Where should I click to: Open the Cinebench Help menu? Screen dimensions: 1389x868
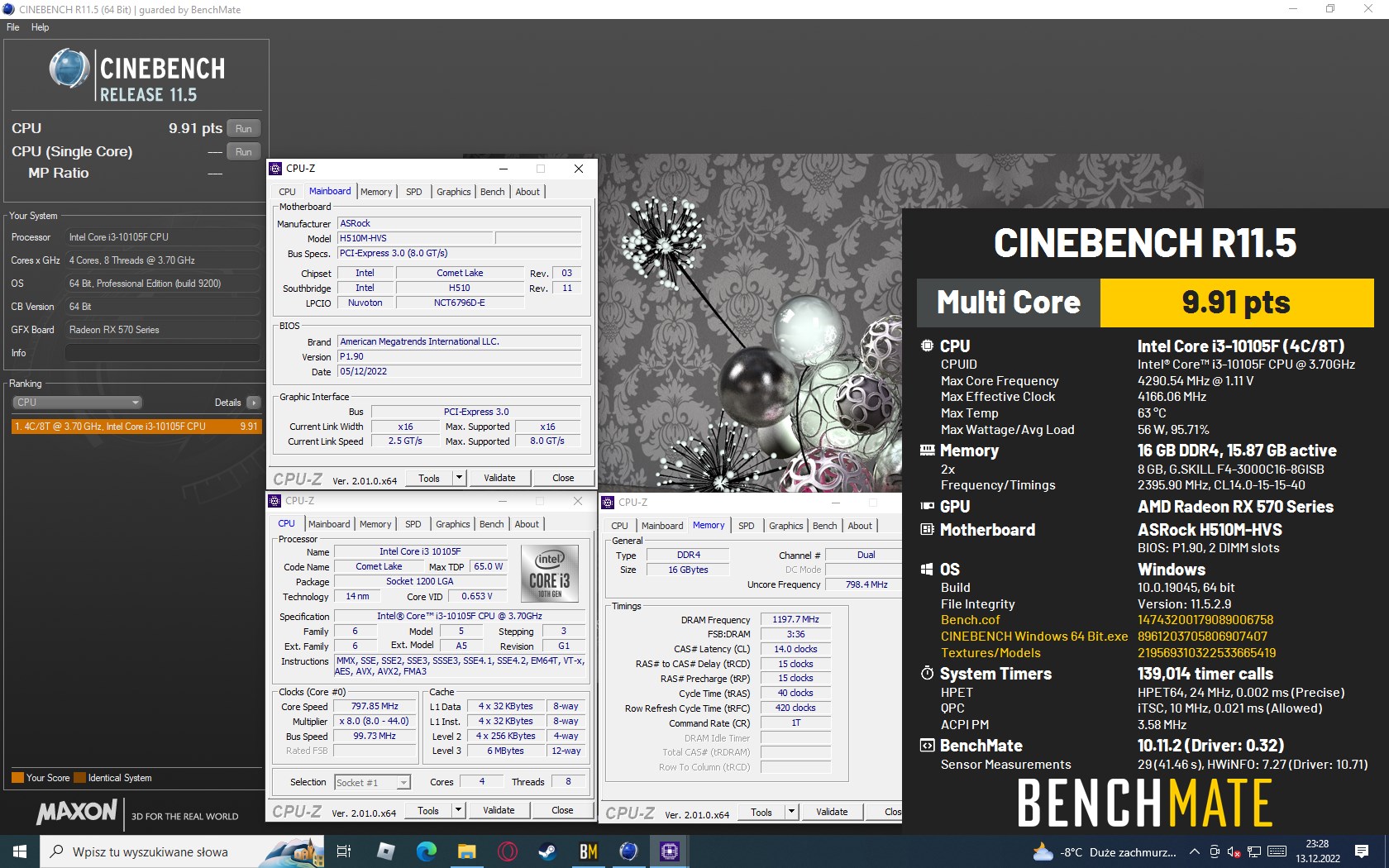click(x=41, y=27)
